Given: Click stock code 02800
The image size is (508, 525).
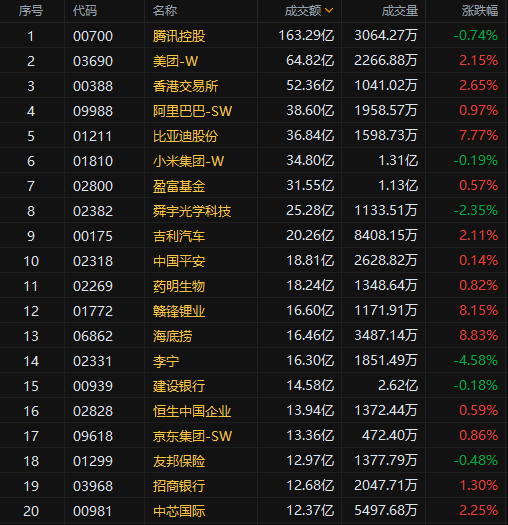Looking at the screenshot, I should pyautogui.click(x=93, y=186).
